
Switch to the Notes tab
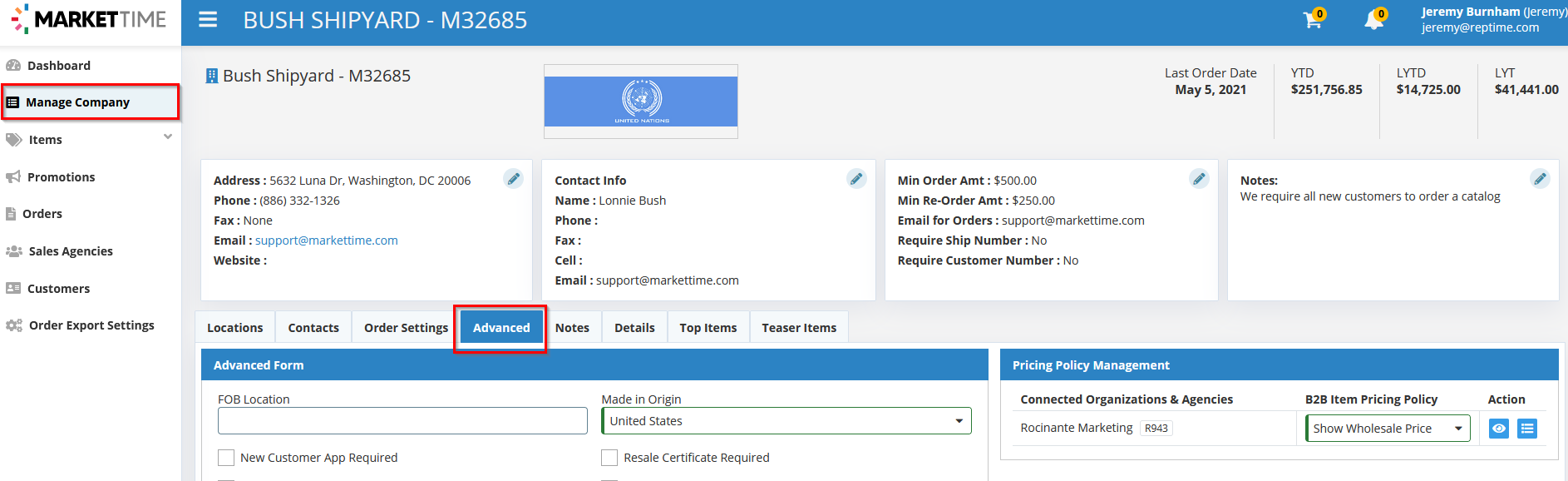tap(572, 328)
